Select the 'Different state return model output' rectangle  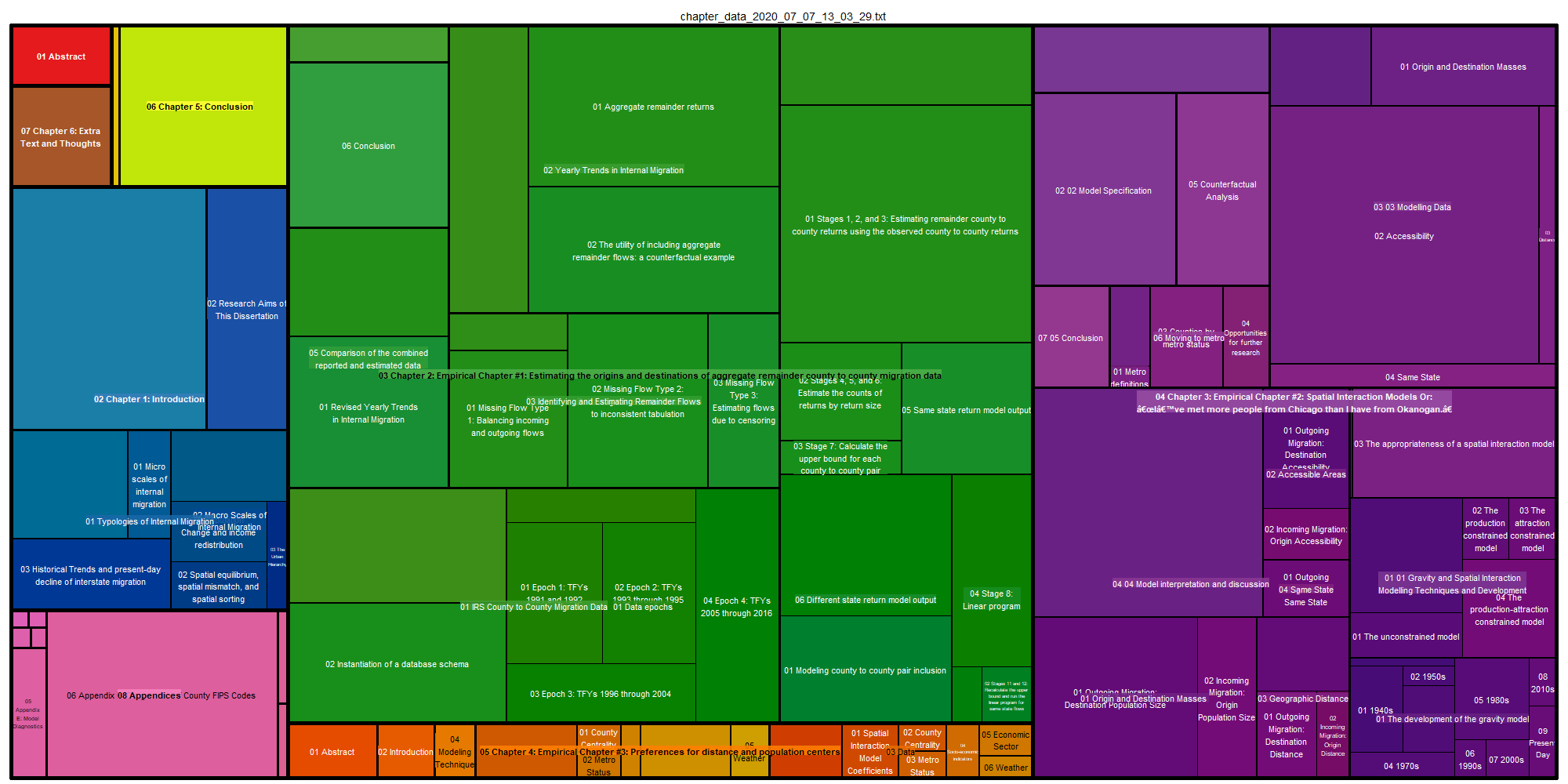pyautogui.click(x=866, y=600)
